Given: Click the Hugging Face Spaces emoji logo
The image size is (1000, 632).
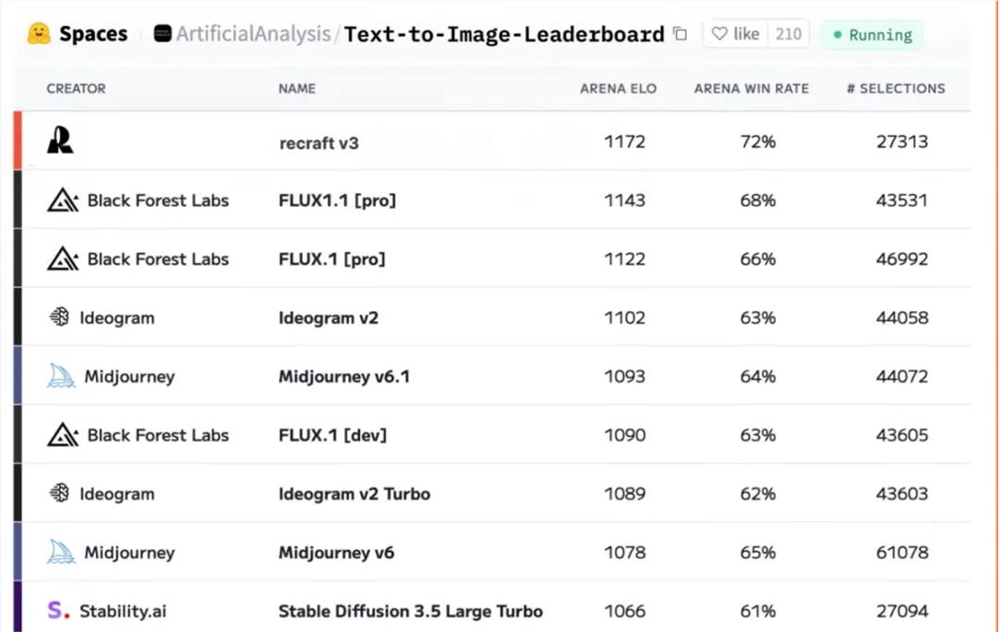Looking at the screenshot, I should click(39, 34).
